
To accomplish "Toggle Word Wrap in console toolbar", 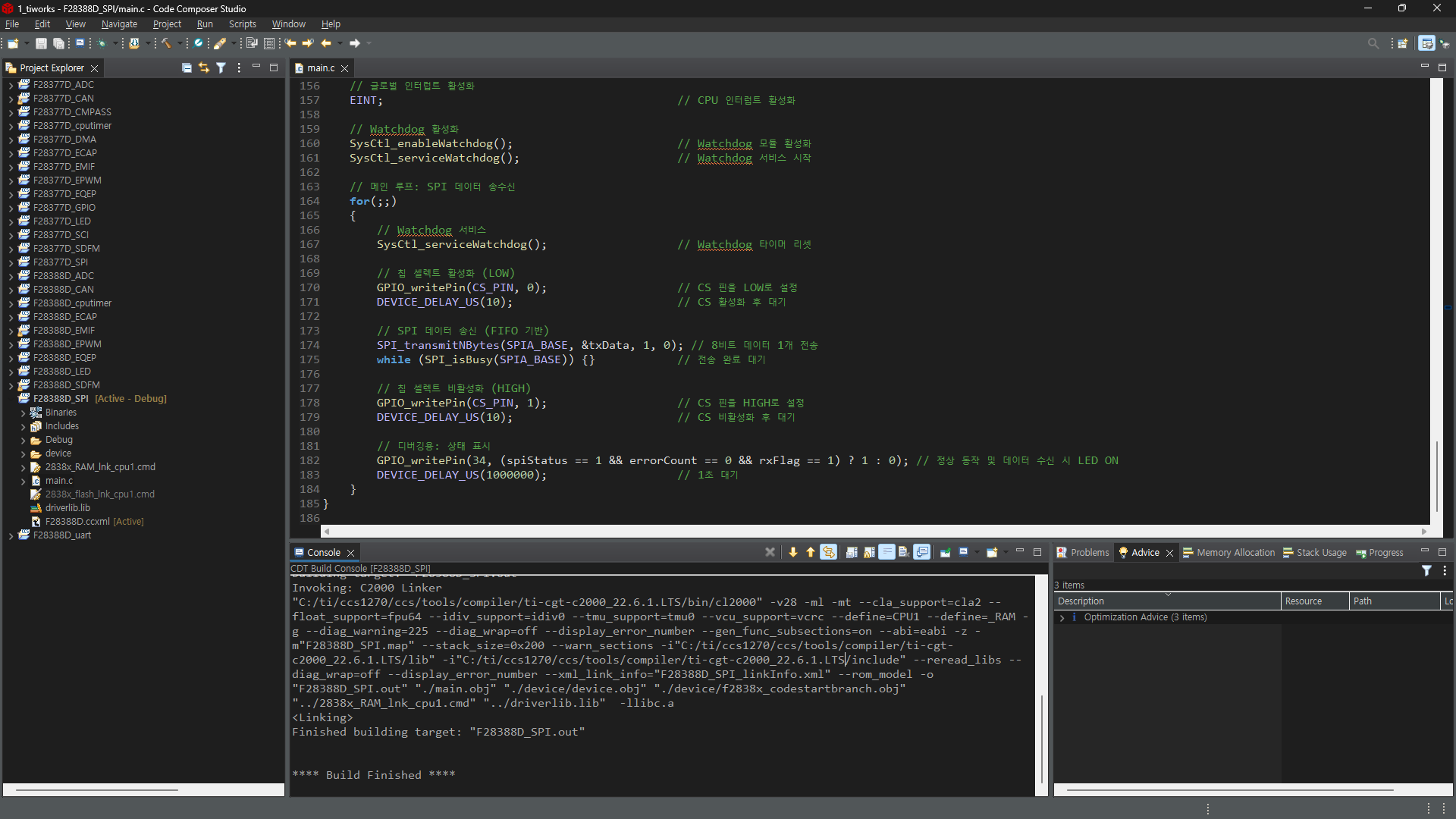I will pos(886,552).
